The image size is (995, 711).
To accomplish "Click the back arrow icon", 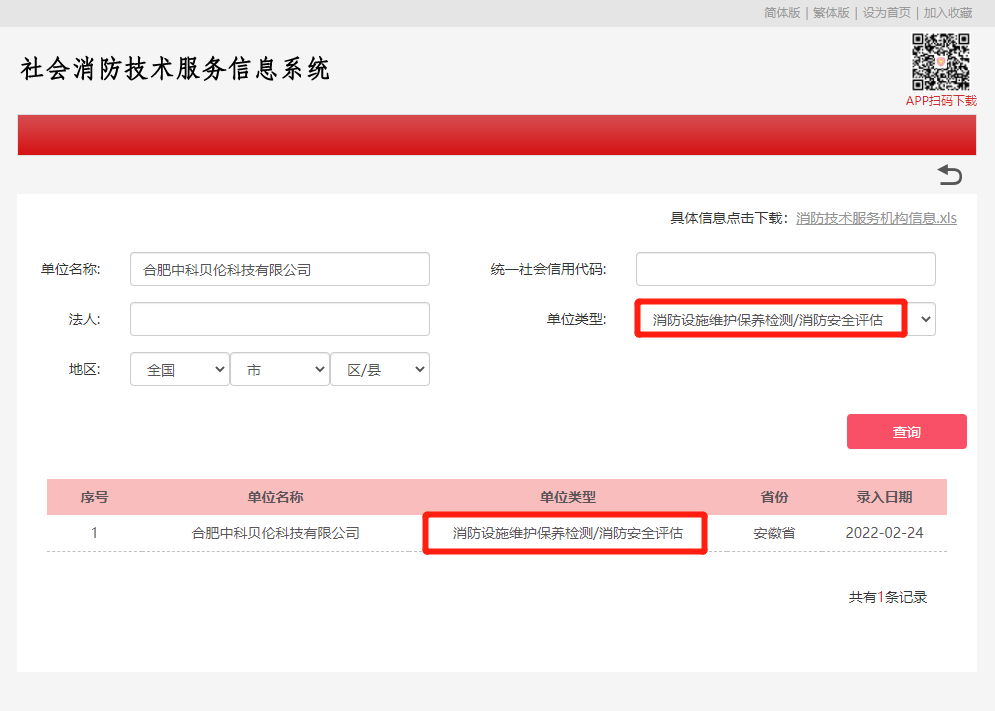I will pyautogui.click(x=950, y=175).
